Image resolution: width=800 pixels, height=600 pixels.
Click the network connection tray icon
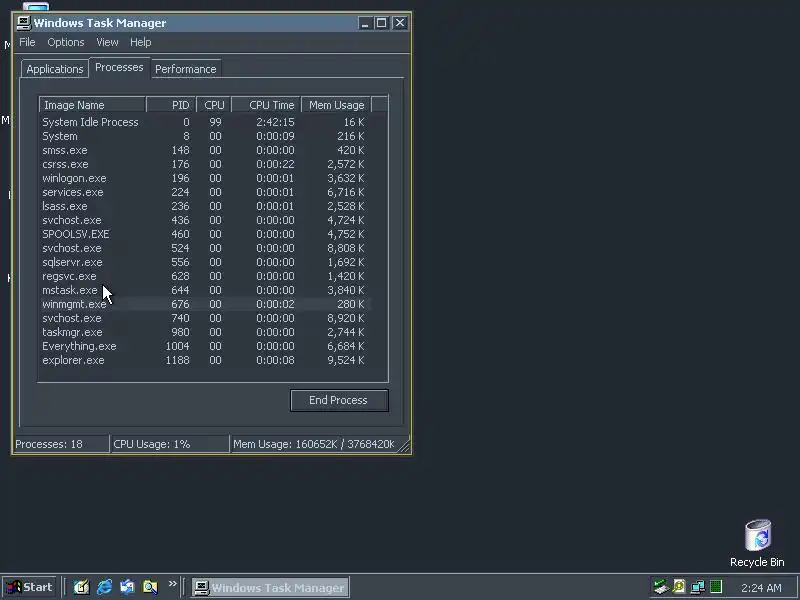(x=697, y=587)
